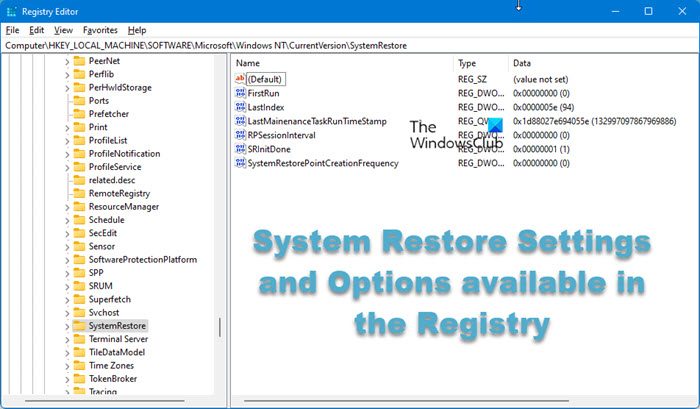Open the Favorites menu
This screenshot has height=409, width=700.
100,30
